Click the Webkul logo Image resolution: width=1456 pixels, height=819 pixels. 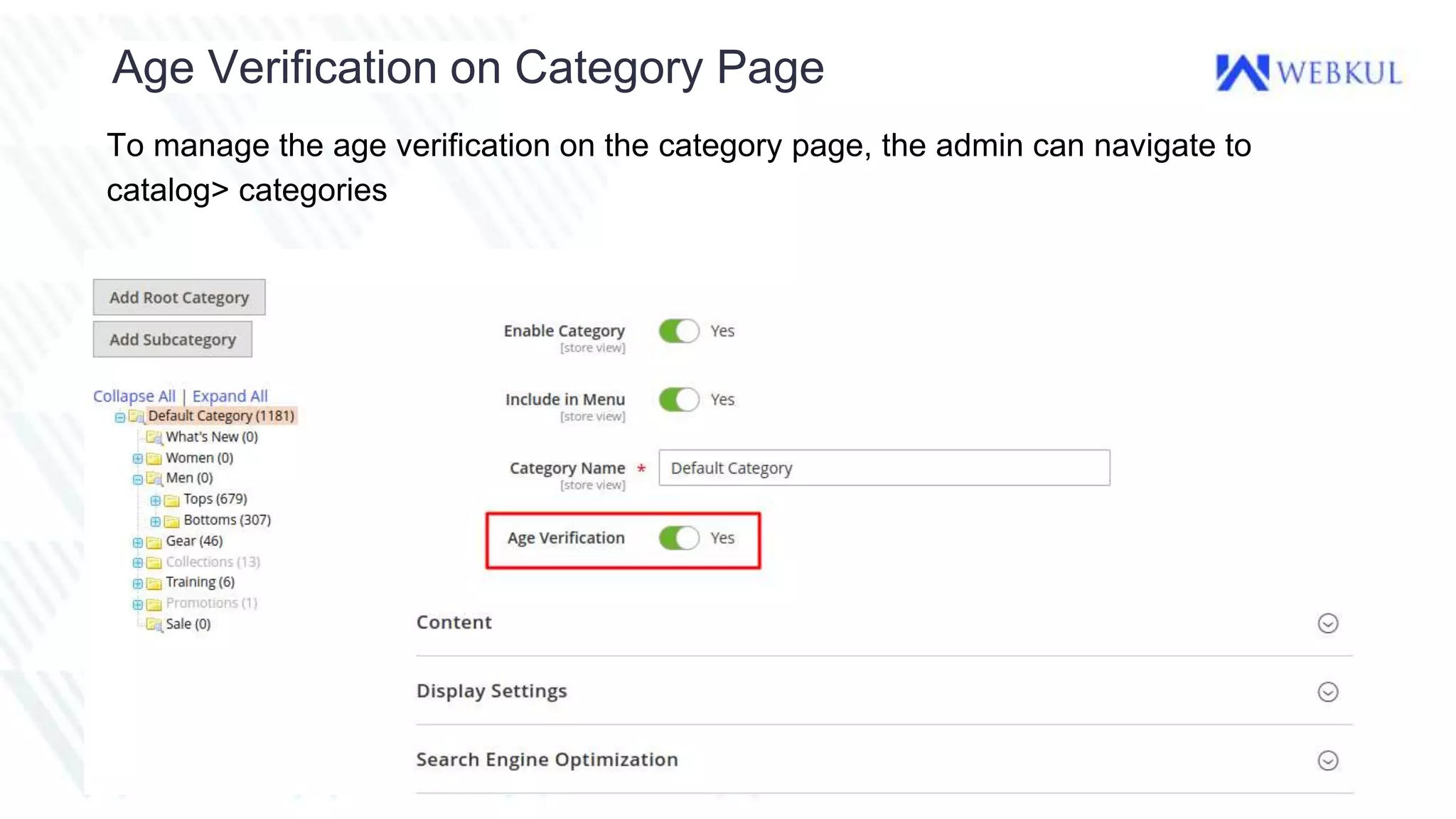1309,73
